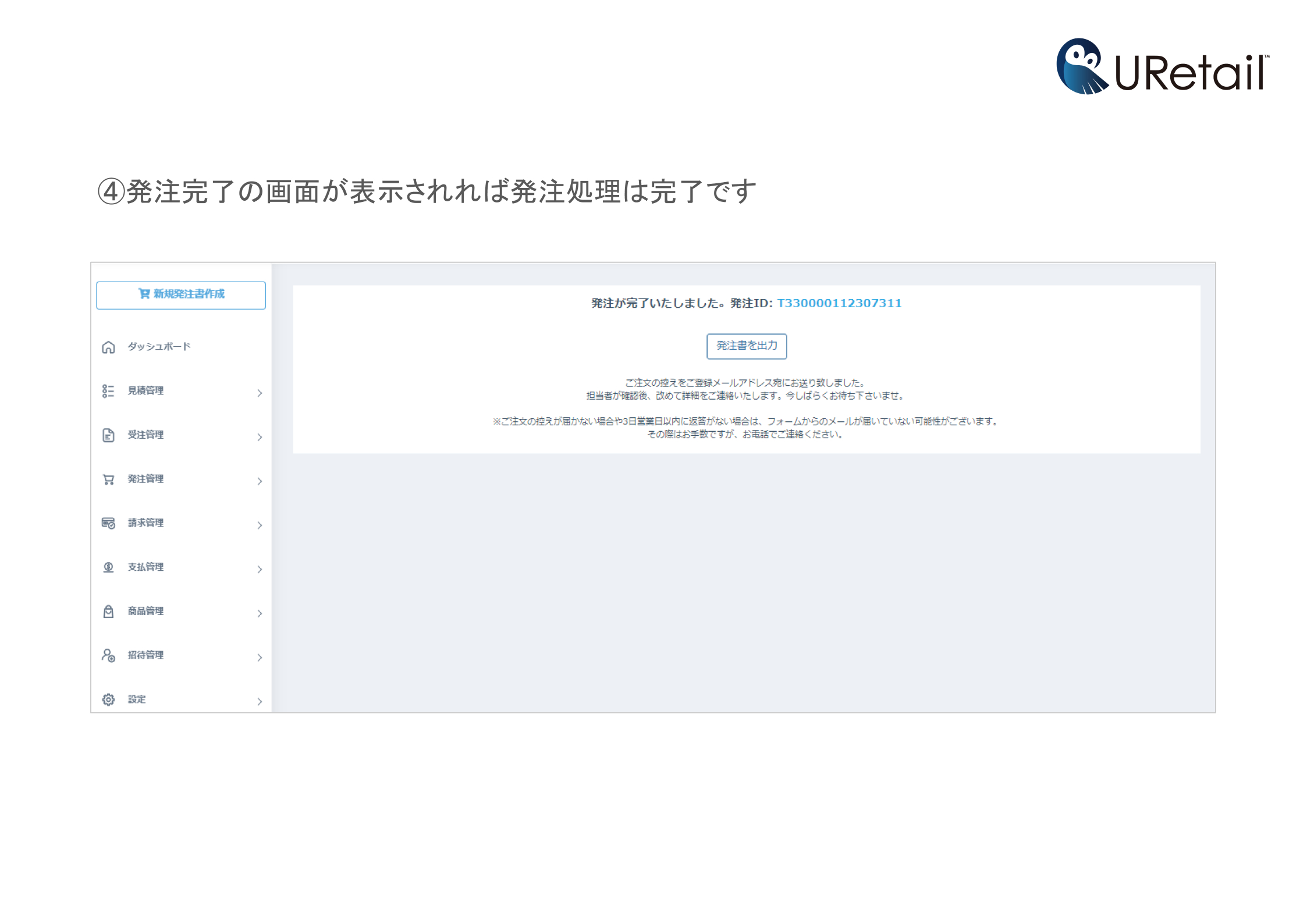The width and height of the screenshot is (1307, 924).
Task: Click the 発注書を出力 button
Action: tap(747, 346)
